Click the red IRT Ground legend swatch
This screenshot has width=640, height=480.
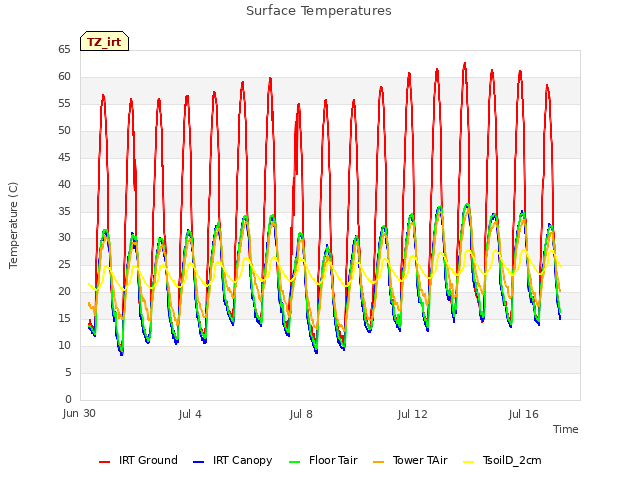pyautogui.click(x=104, y=462)
